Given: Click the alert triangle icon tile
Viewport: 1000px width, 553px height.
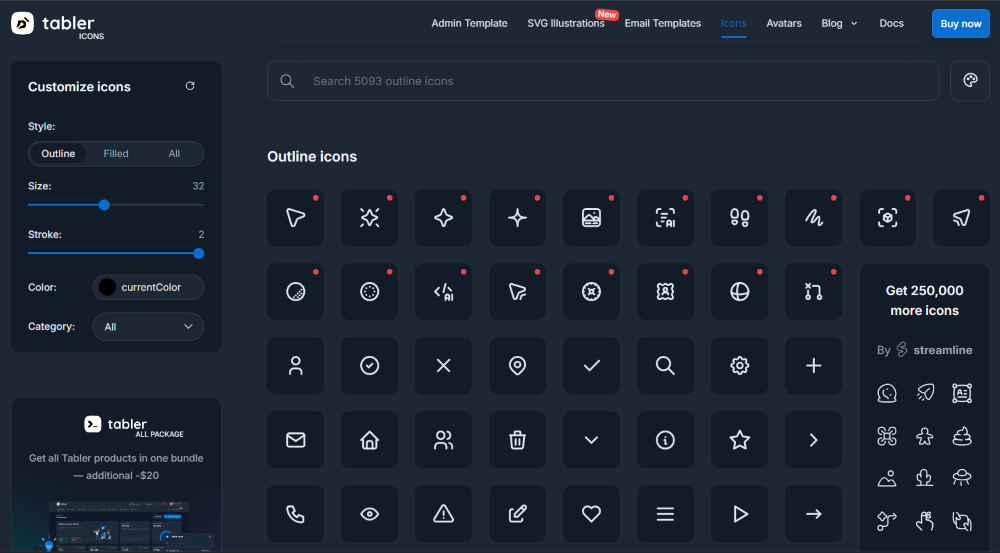Looking at the screenshot, I should tap(443, 513).
